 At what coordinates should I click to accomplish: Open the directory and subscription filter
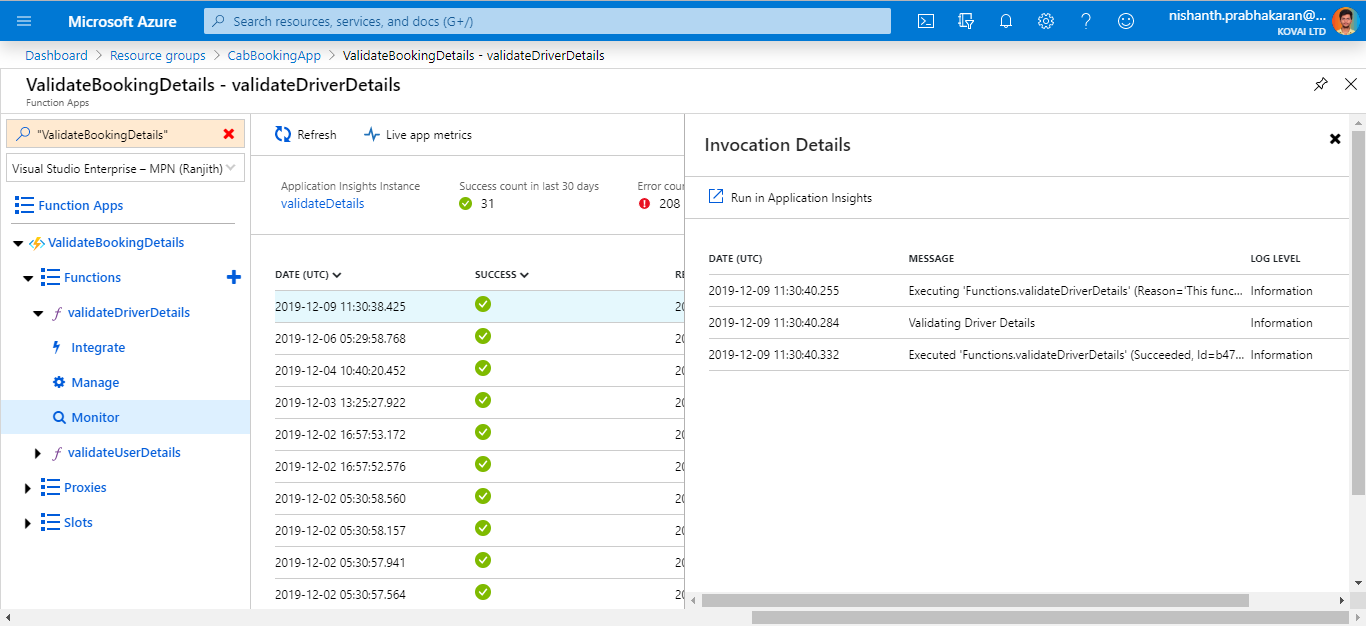coord(966,21)
